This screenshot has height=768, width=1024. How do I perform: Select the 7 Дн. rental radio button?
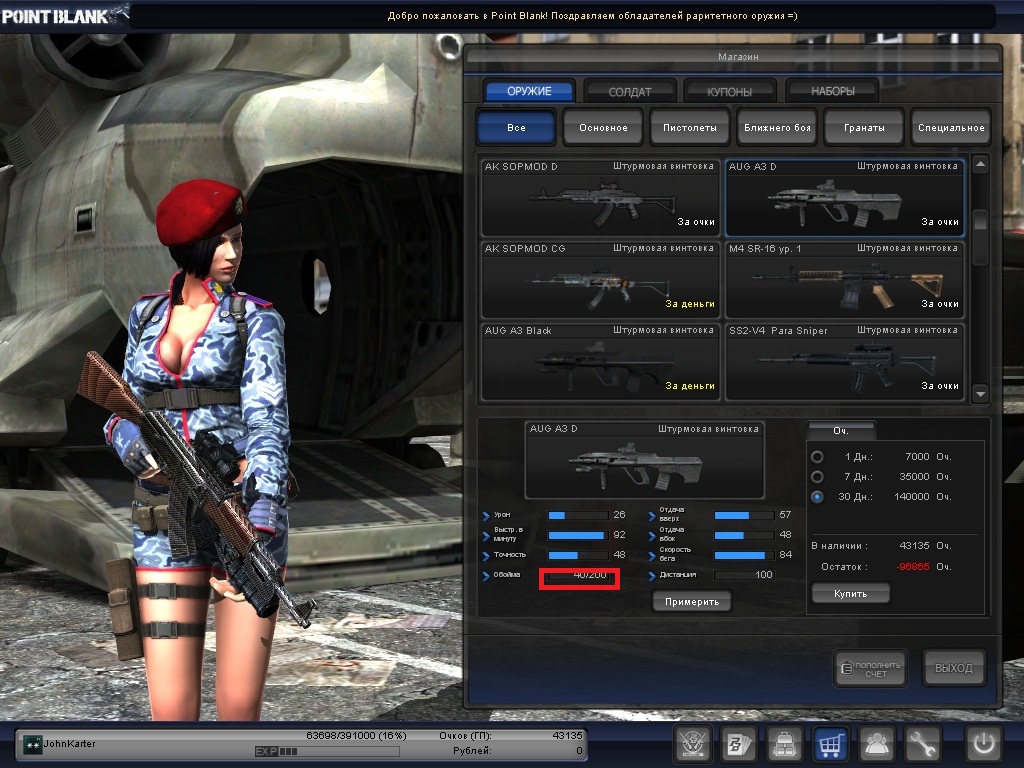[x=818, y=477]
